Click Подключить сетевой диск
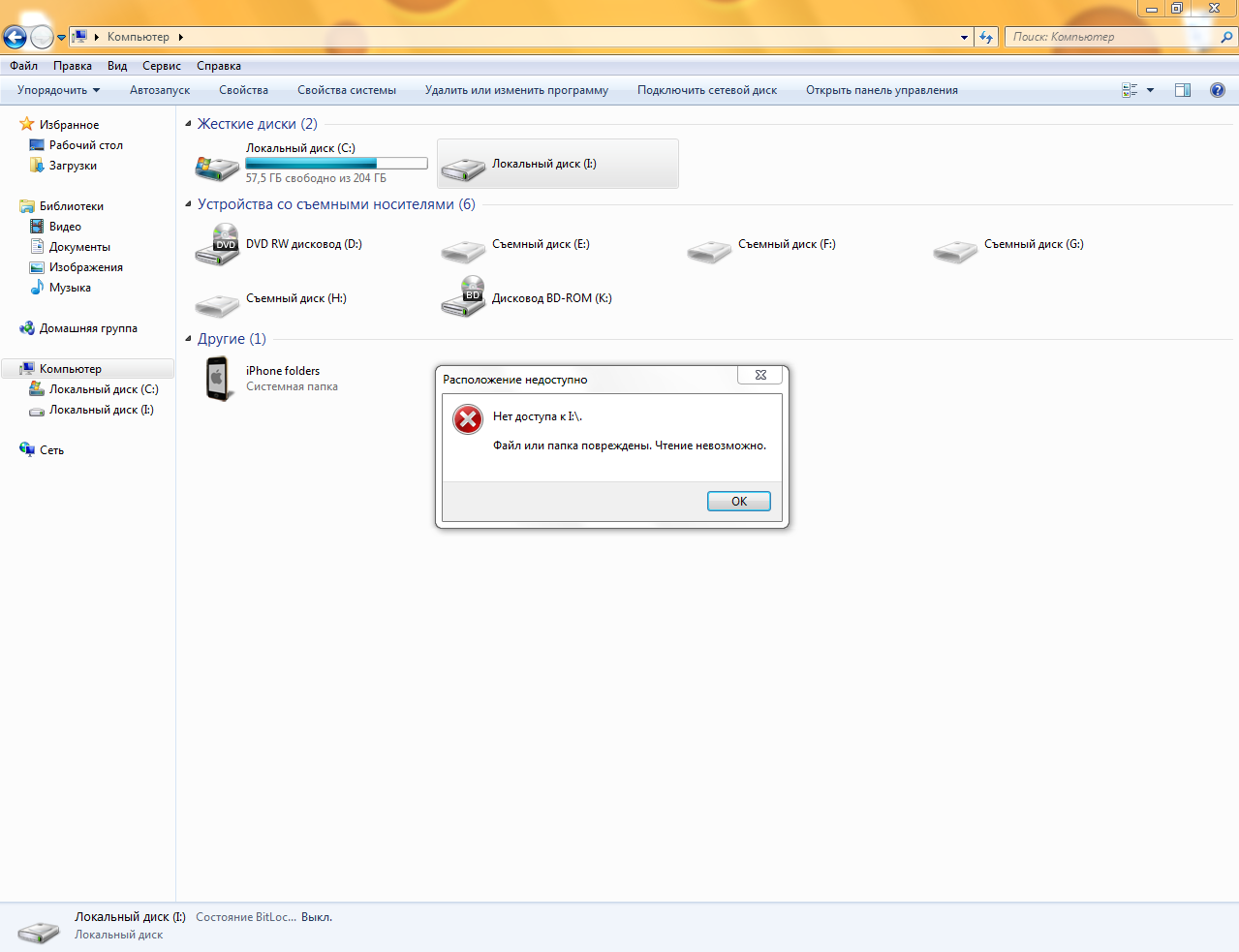Screen dimensions: 1239x952 707,90
